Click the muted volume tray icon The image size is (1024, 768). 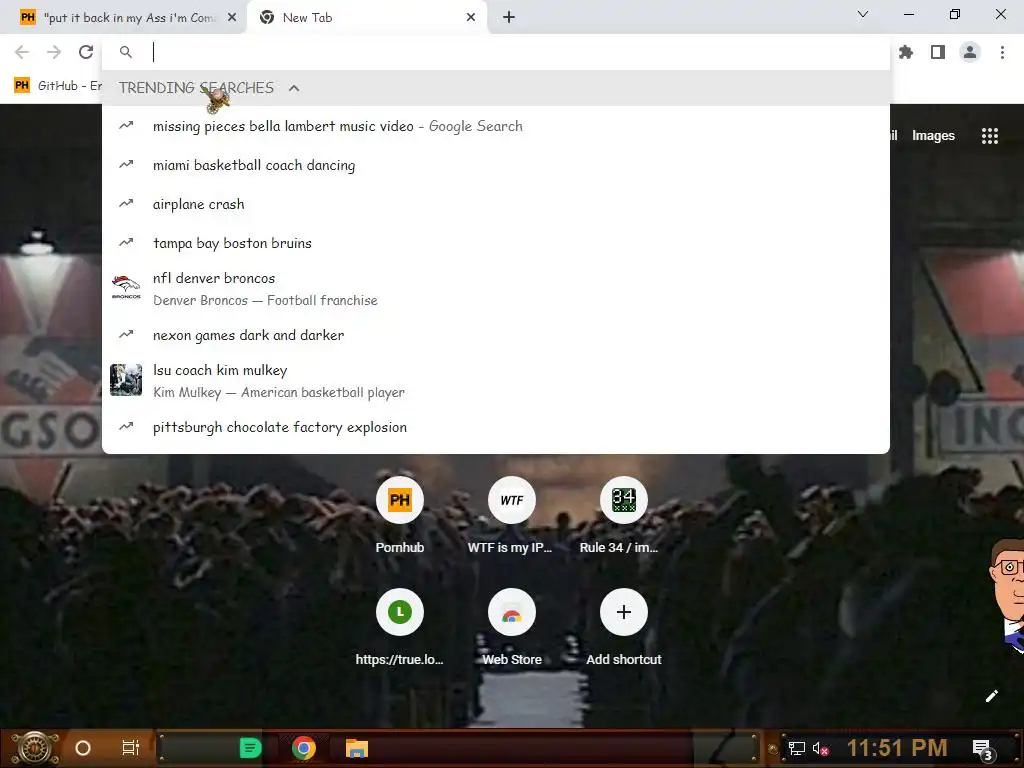821,748
